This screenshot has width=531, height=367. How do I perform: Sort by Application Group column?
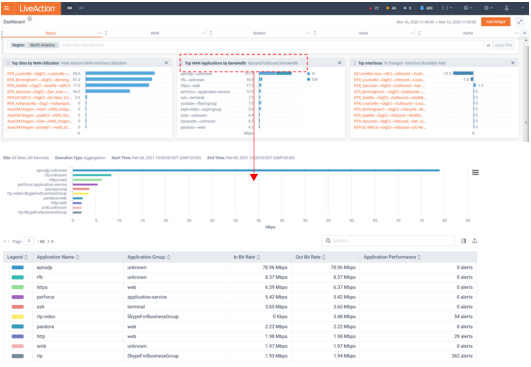coord(168,257)
